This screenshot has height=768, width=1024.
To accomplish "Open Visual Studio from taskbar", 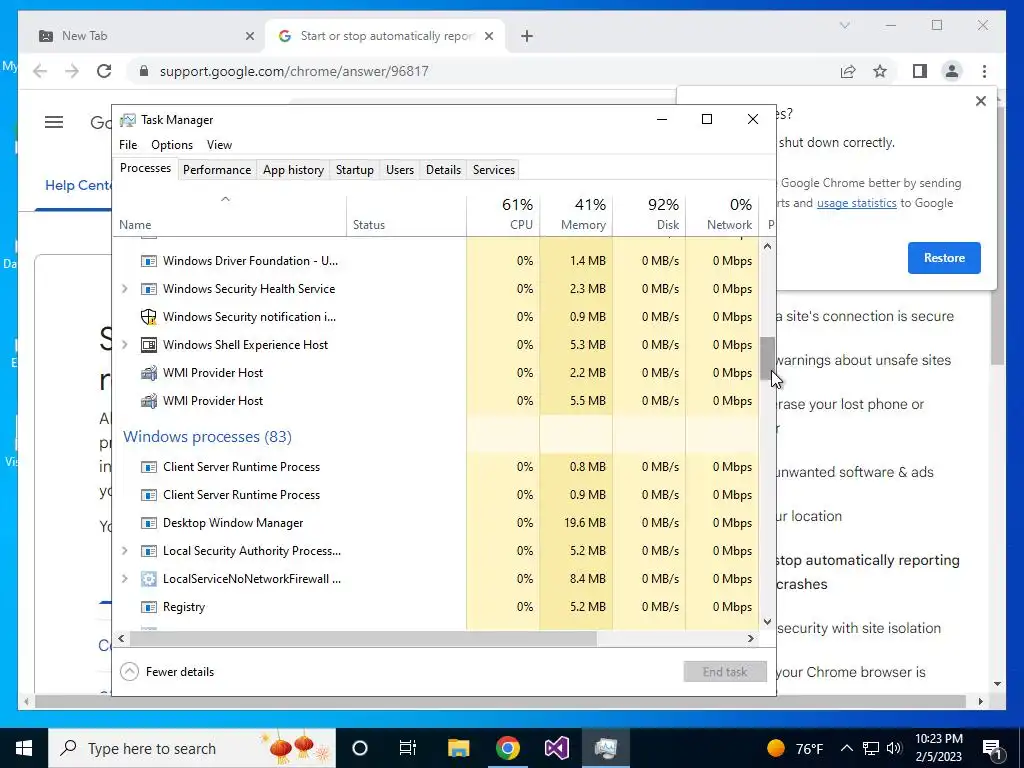I will pyautogui.click(x=556, y=748).
